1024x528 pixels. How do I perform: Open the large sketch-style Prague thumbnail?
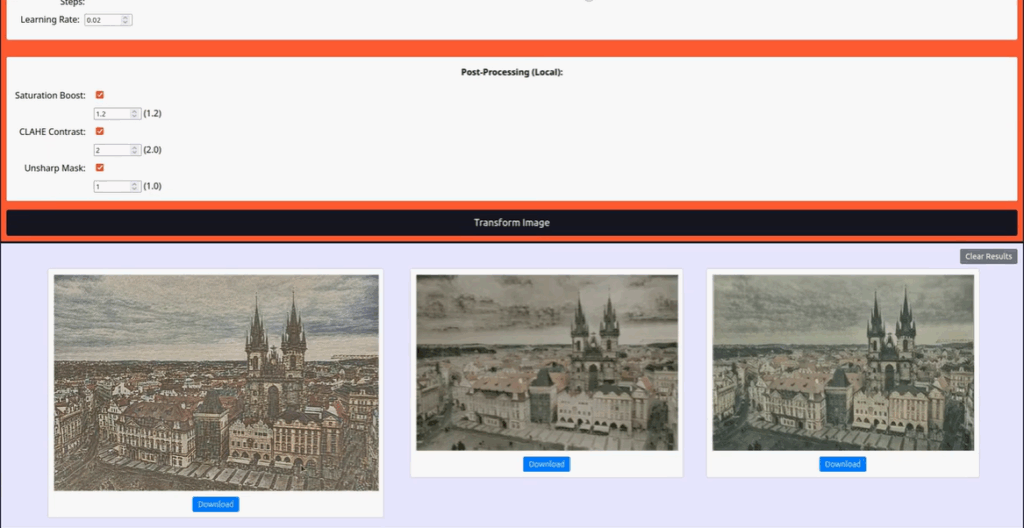pos(215,382)
